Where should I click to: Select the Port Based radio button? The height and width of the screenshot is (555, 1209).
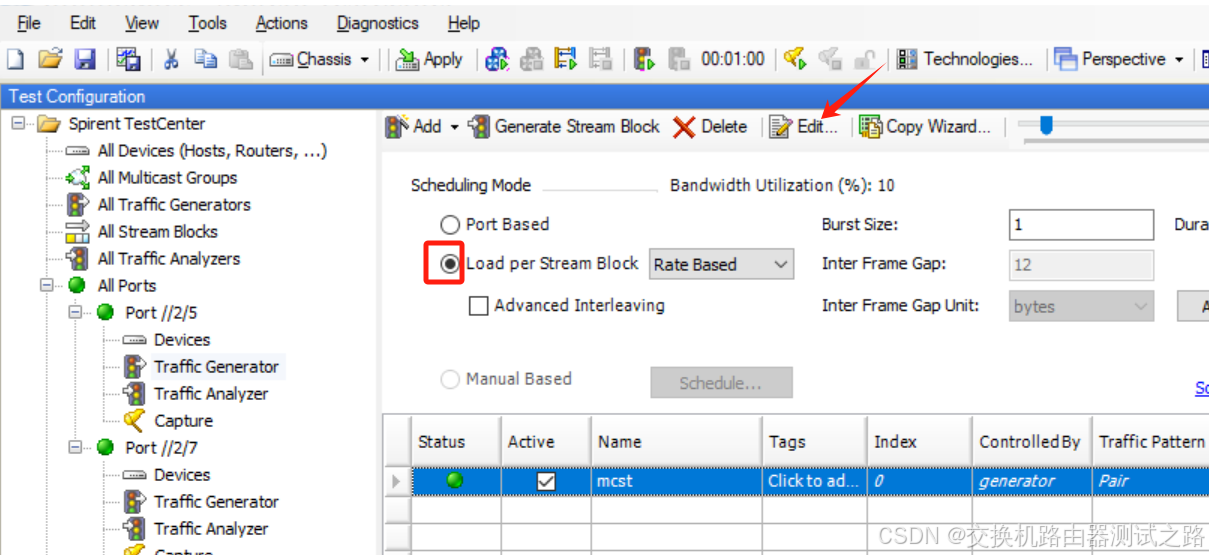click(x=450, y=225)
